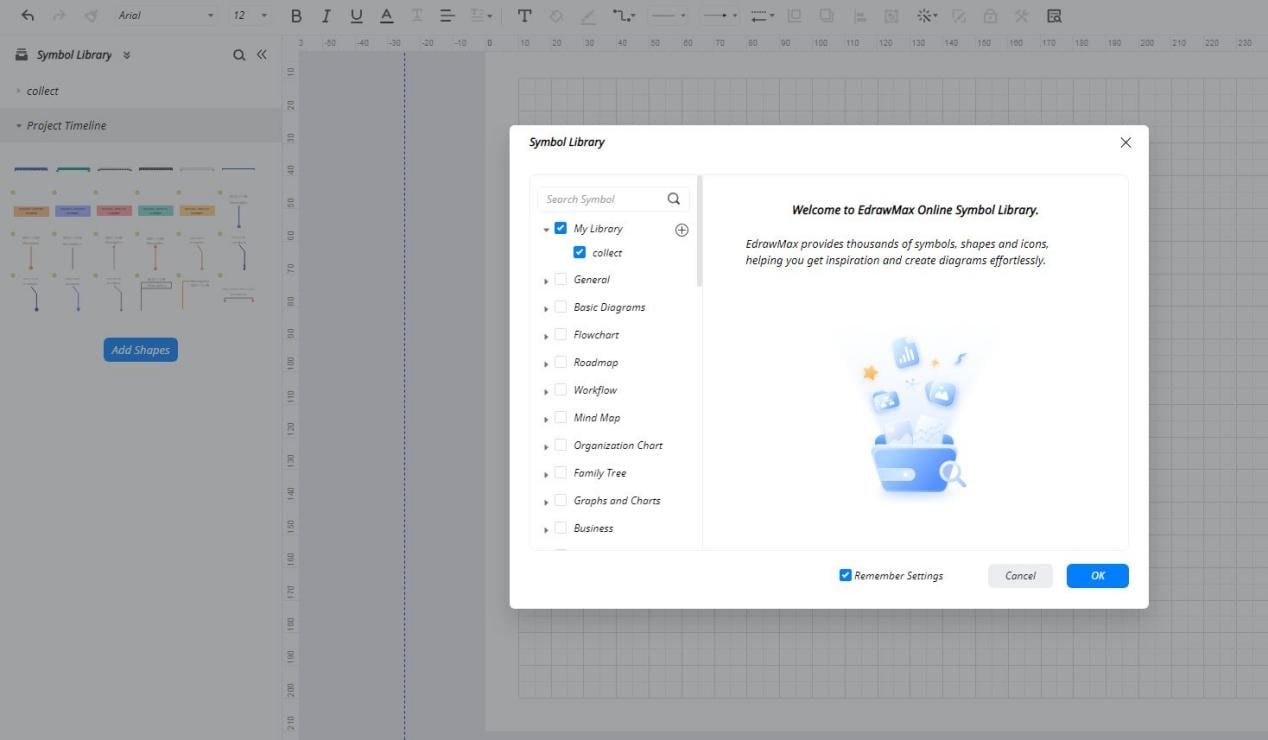
Task: Check the Flowchart checkbox
Action: pyautogui.click(x=560, y=334)
